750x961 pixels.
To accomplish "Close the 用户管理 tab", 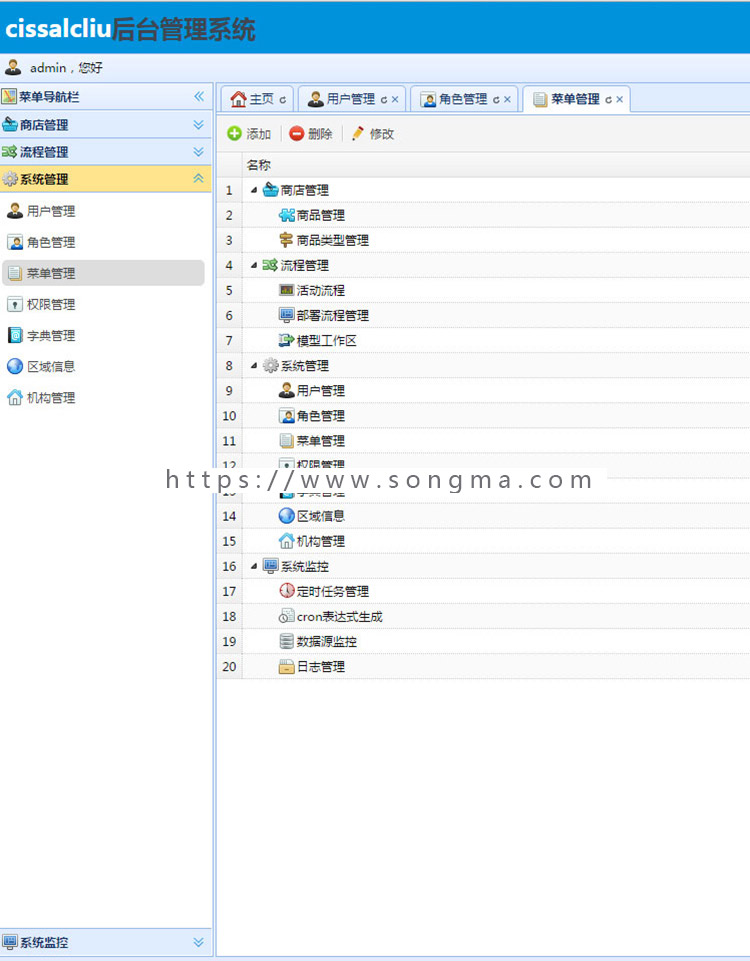I will pos(395,99).
